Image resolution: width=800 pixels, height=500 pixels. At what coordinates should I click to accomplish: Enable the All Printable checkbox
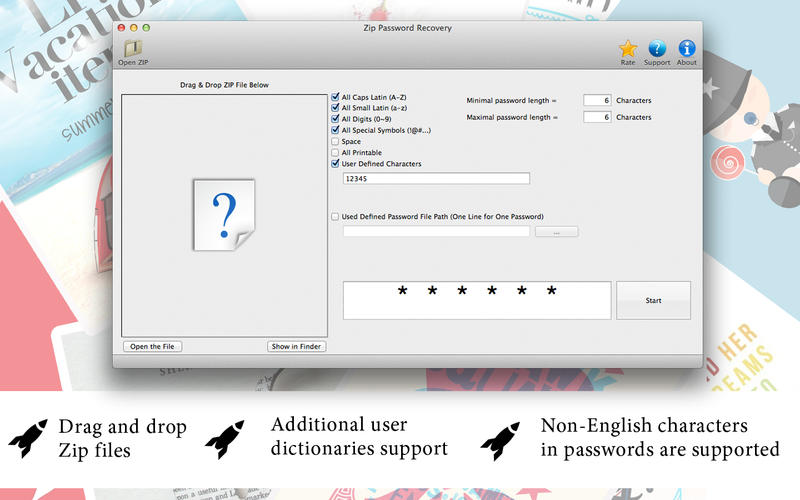[335, 152]
